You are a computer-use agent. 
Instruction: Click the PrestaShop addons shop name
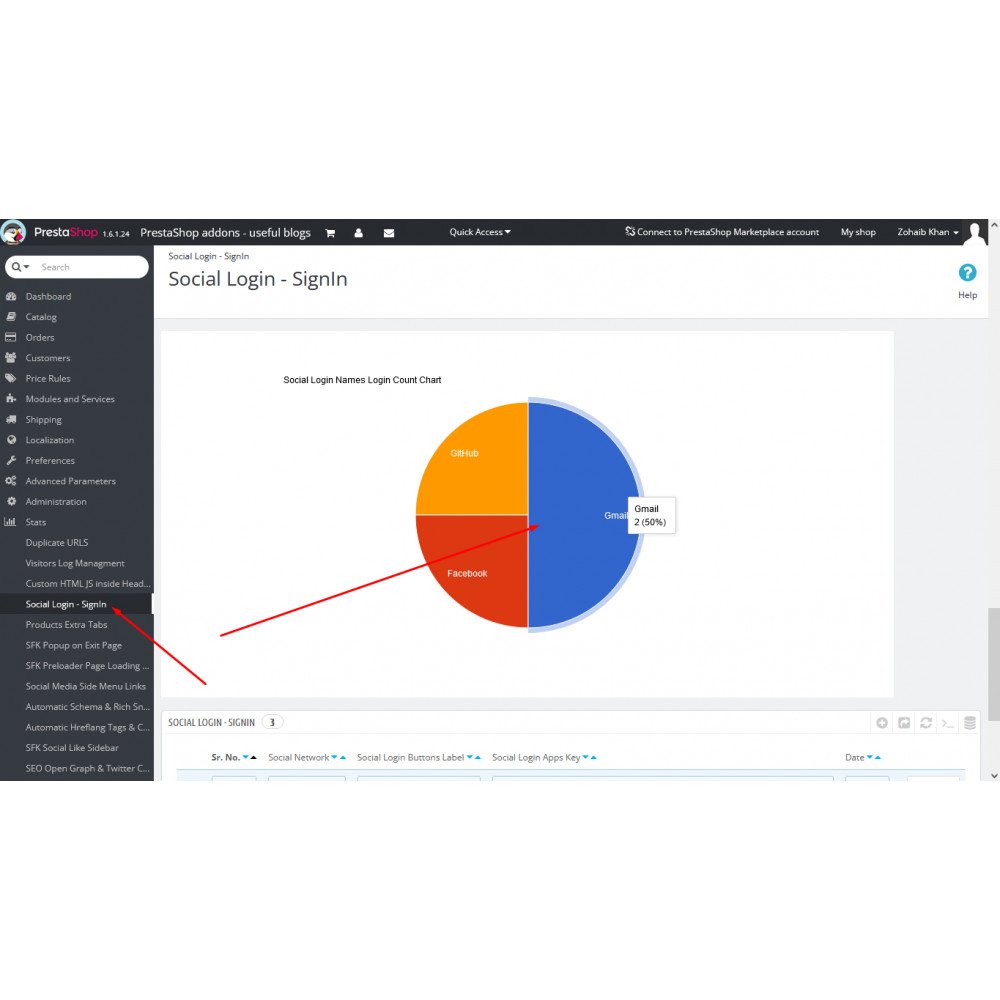coord(225,233)
